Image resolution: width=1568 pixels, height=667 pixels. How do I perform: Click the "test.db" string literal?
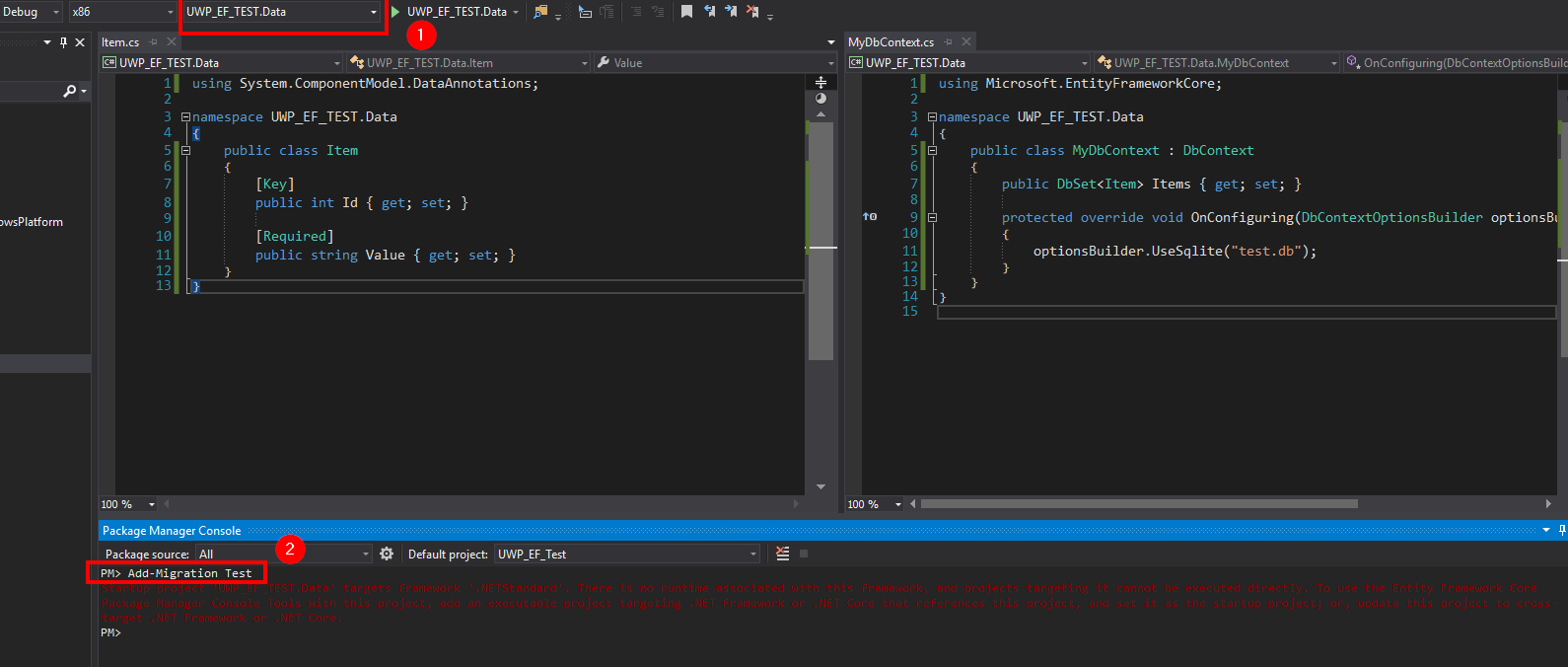pyautogui.click(x=1265, y=251)
